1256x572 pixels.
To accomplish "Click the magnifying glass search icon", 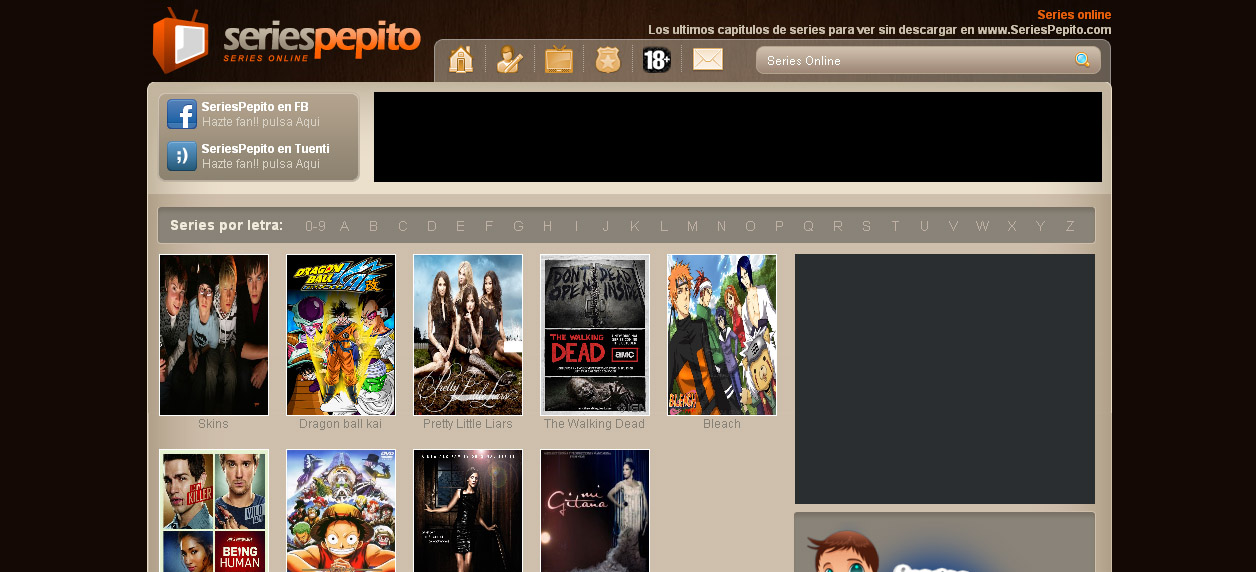I will (1083, 60).
